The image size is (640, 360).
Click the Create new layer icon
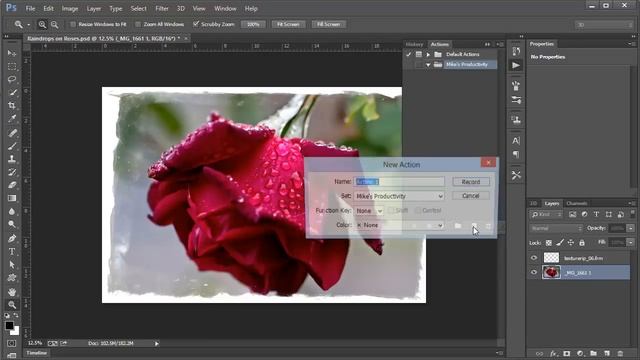607,353
